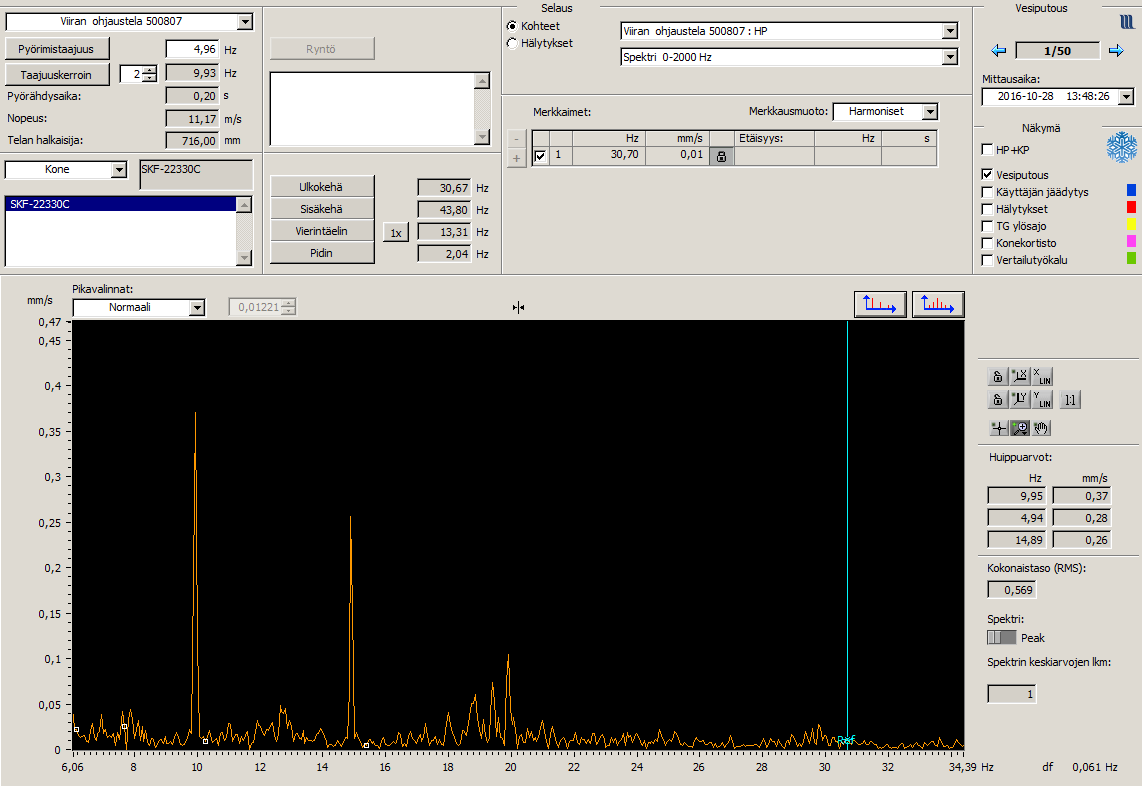Click the Vierintäelin button
Screen dimensions: 1142x786
[x=322, y=231]
